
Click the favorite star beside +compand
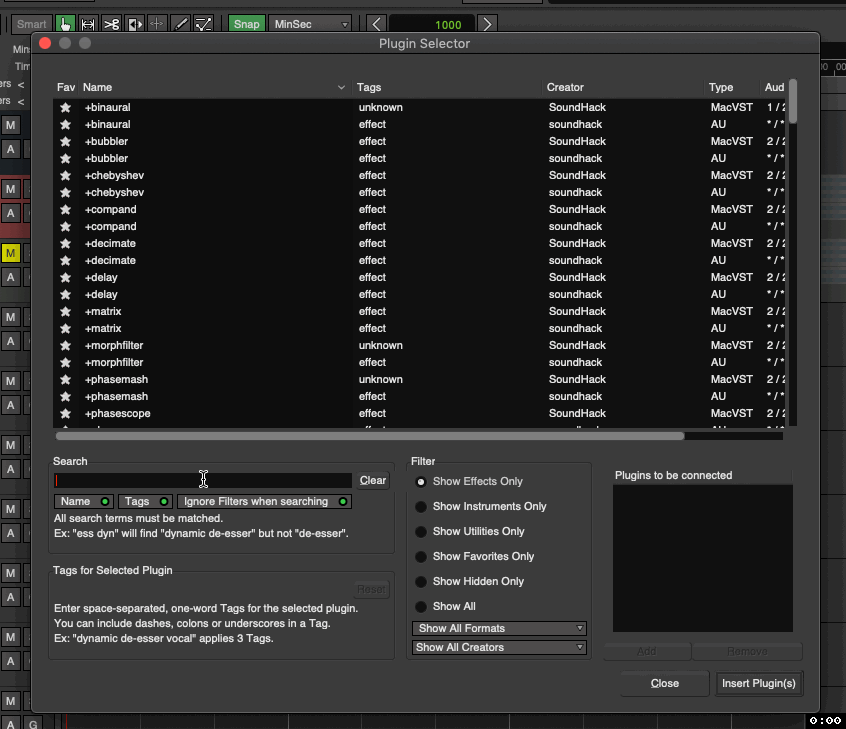point(65,209)
